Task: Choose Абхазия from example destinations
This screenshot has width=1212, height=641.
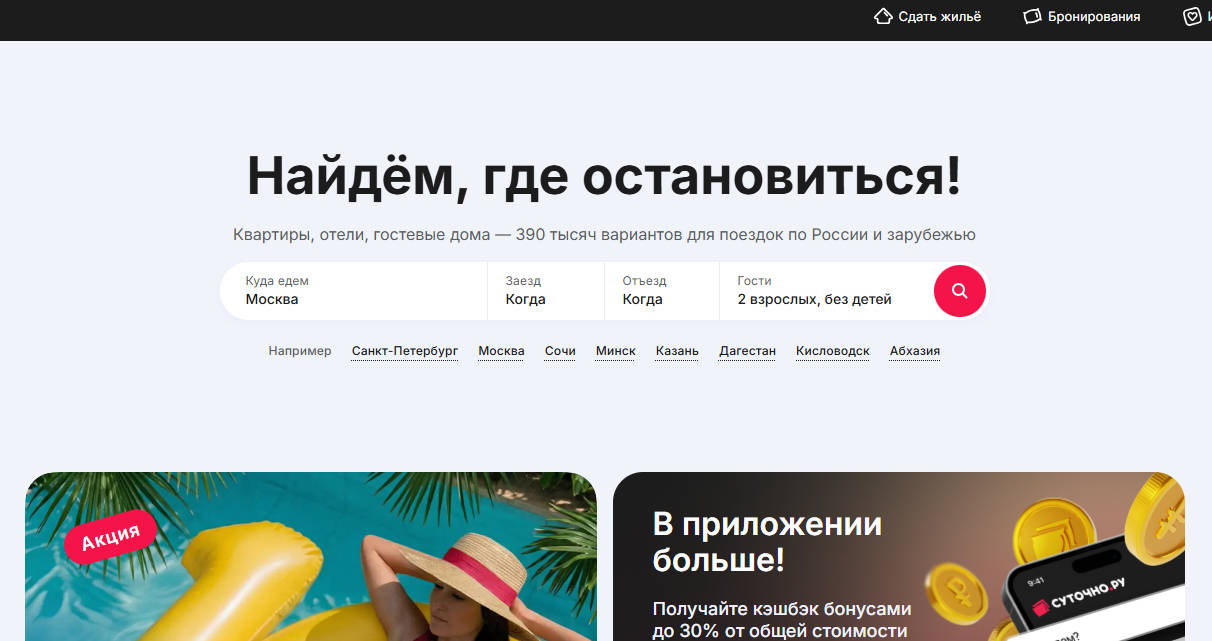Action: click(x=915, y=351)
